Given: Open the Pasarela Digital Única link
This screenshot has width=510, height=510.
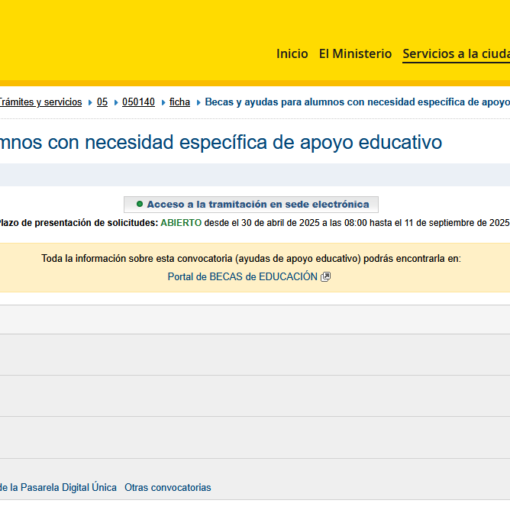Looking at the screenshot, I should 58,487.
